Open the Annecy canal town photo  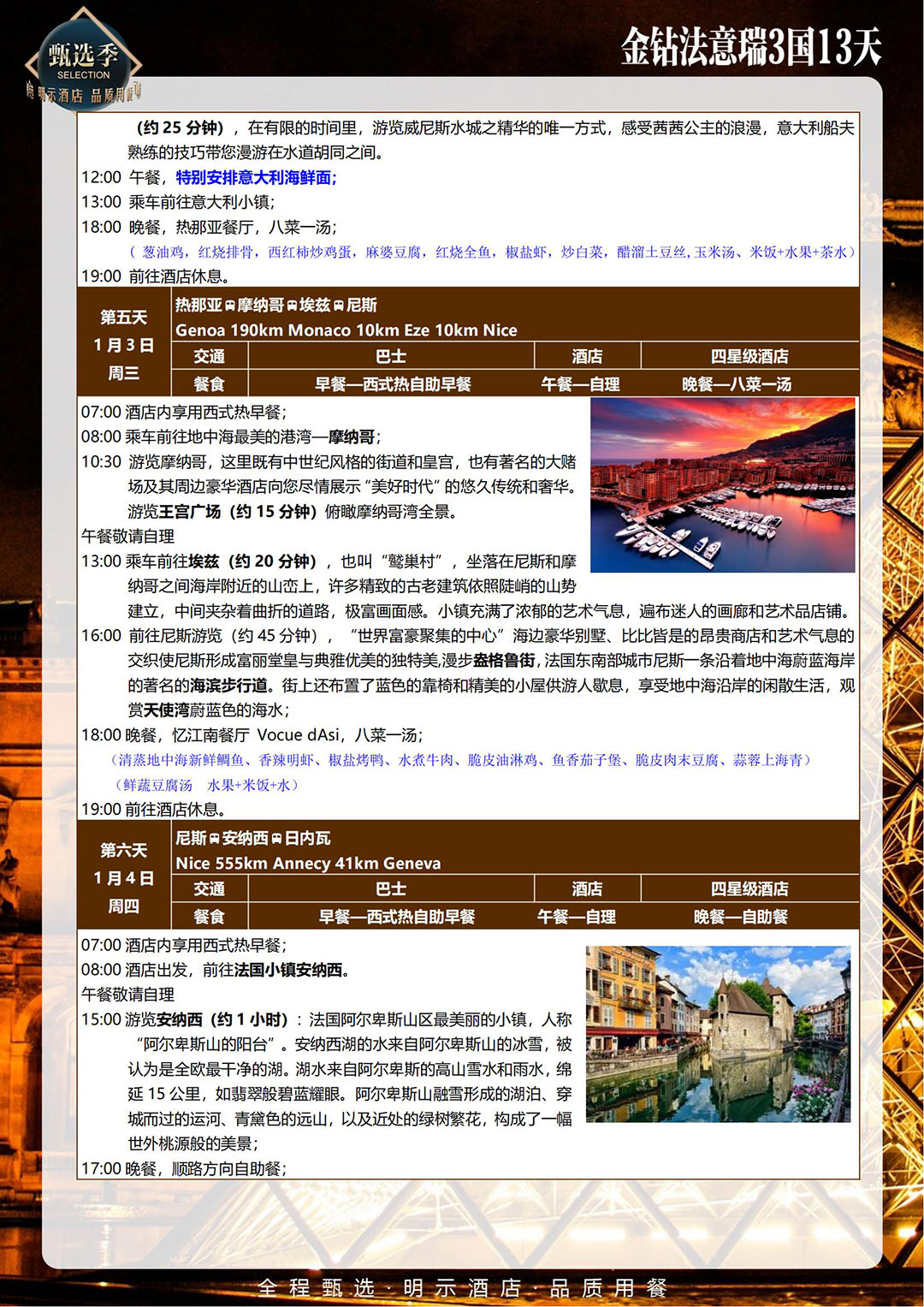click(x=719, y=1033)
